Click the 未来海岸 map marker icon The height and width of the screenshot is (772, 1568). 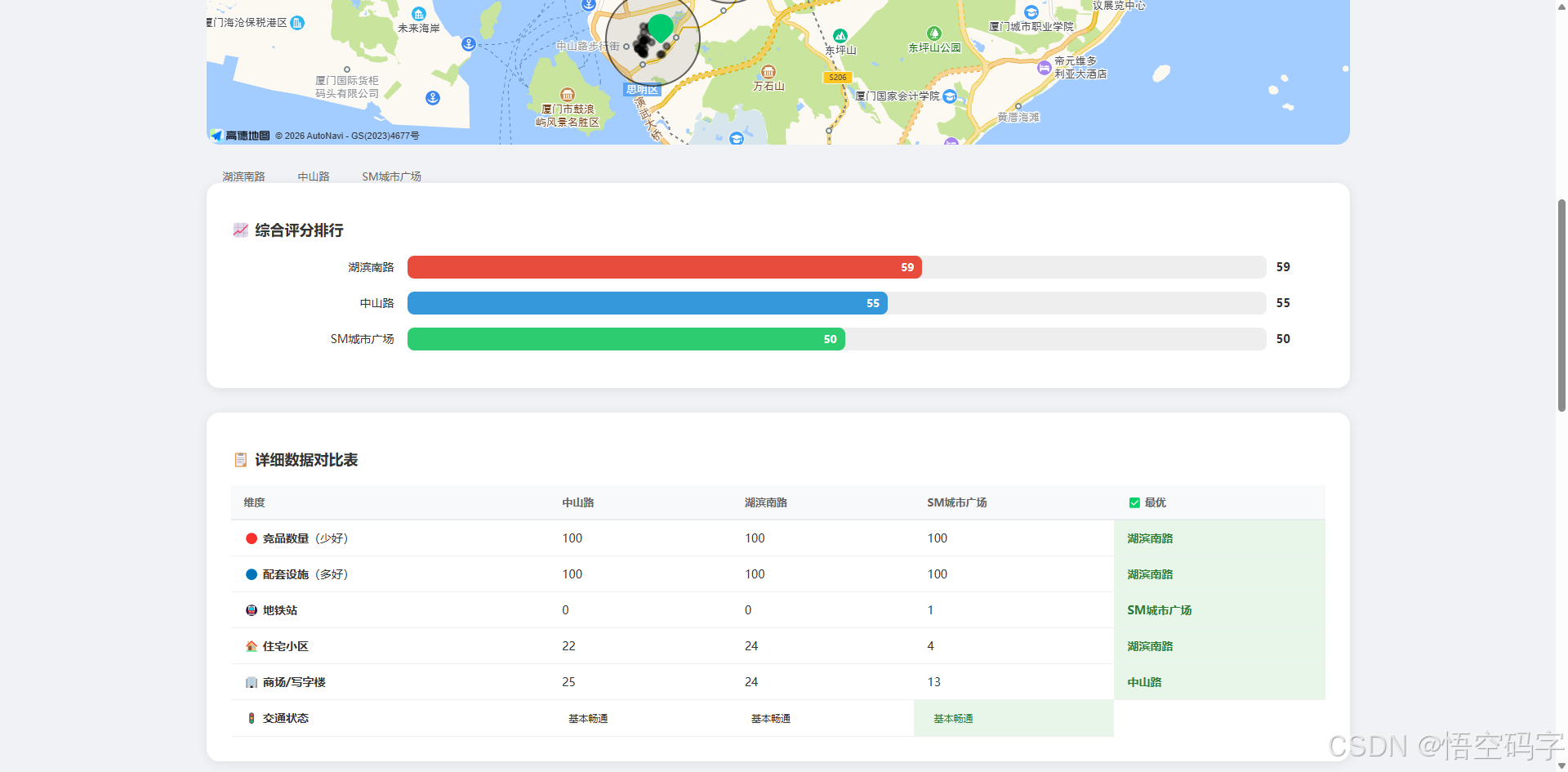pos(419,14)
